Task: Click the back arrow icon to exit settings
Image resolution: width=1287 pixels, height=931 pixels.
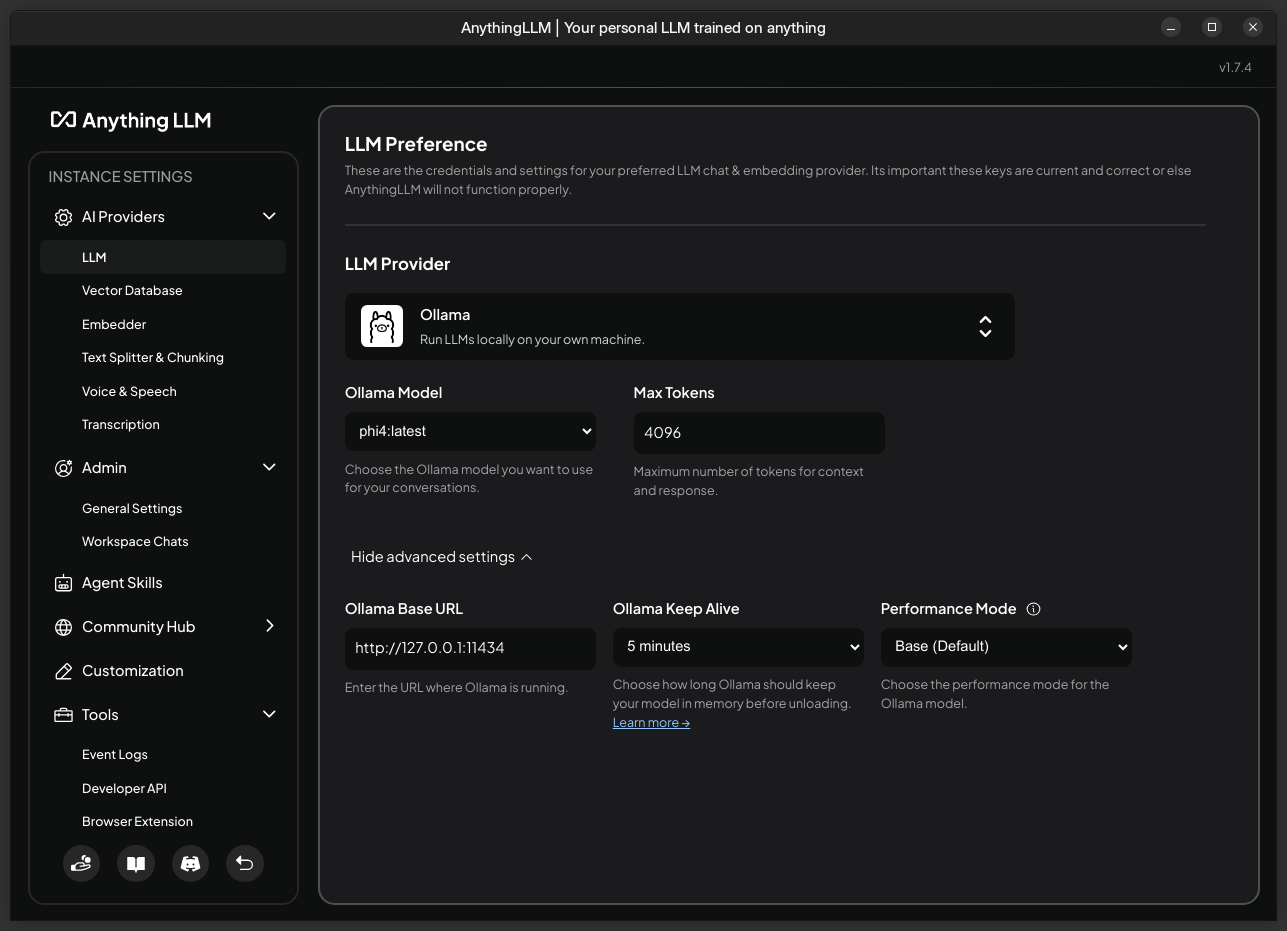Action: (245, 863)
